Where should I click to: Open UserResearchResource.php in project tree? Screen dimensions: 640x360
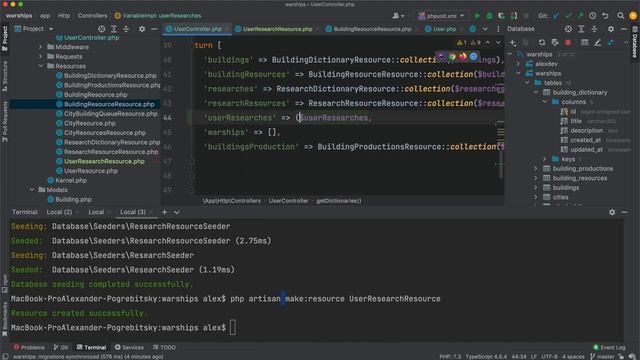104,161
